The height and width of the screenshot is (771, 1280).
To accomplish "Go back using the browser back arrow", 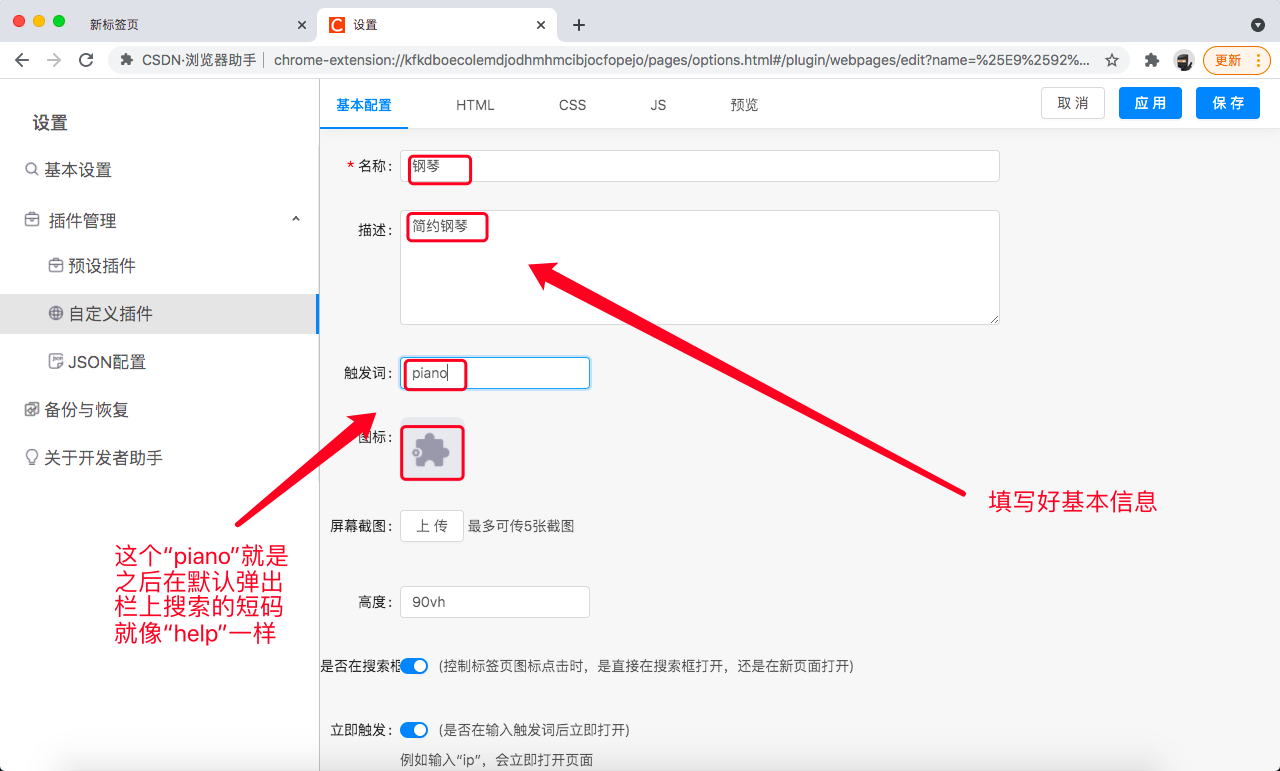I will [22, 60].
